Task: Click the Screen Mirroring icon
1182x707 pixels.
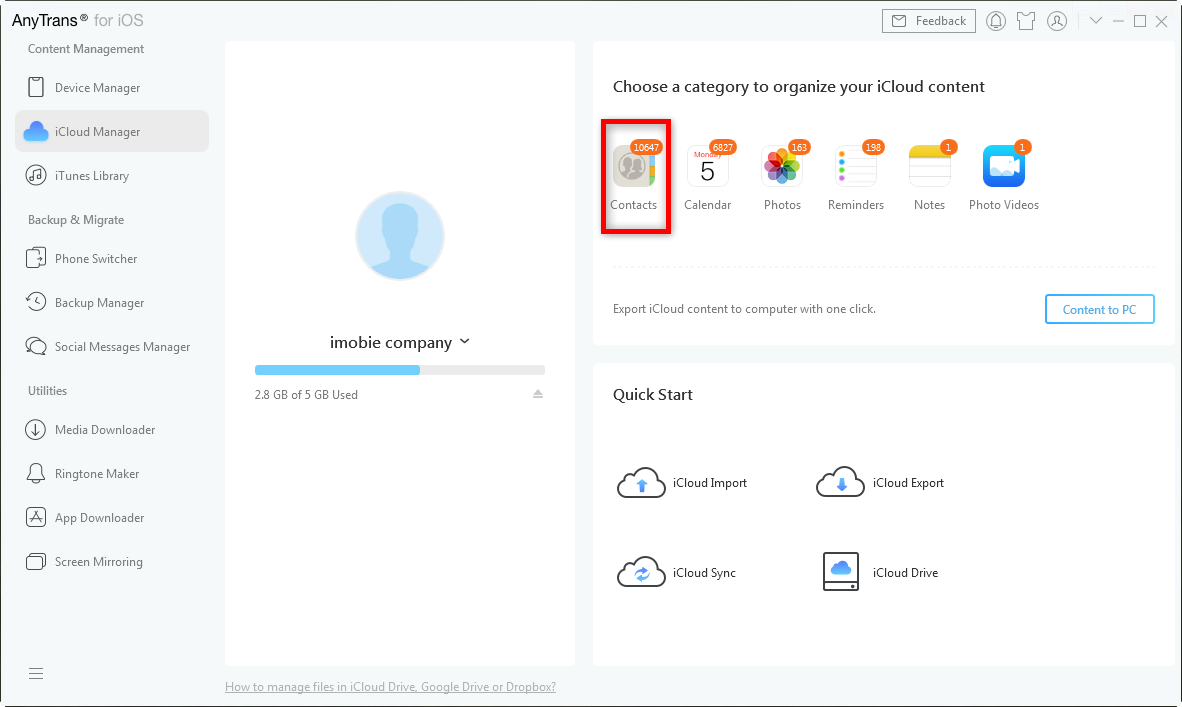Action: tap(35, 562)
